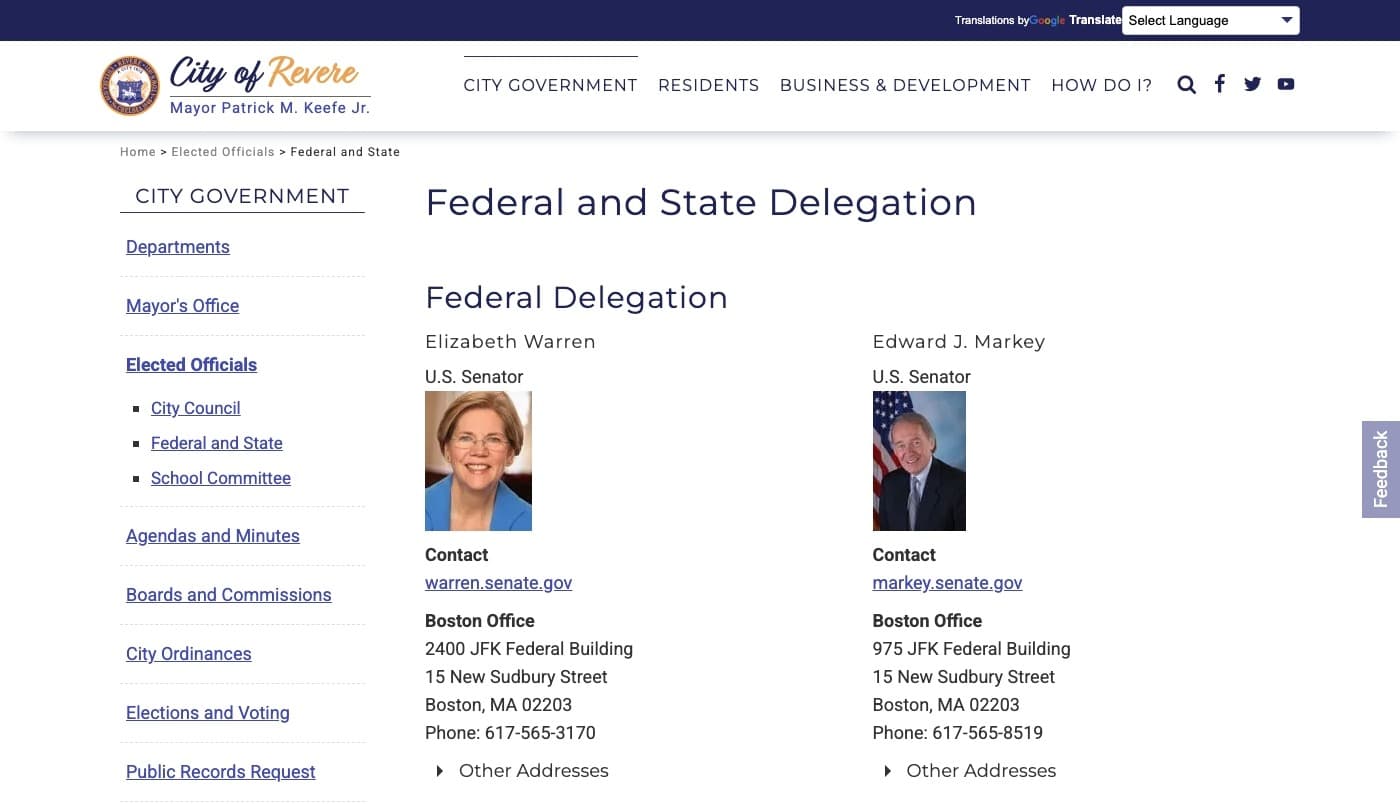Screen dimensions: 1400x804
Task: Click the search magnifier icon in header
Action: pyautogui.click(x=1186, y=85)
